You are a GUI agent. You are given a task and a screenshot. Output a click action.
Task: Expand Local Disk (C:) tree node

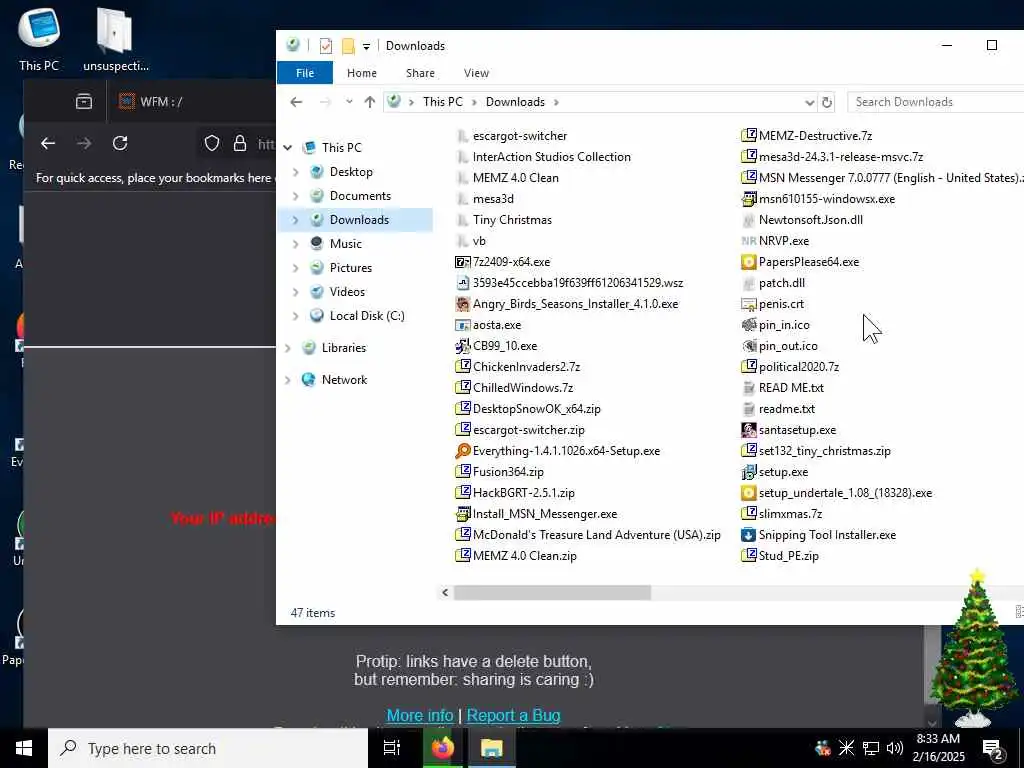pyautogui.click(x=296, y=316)
